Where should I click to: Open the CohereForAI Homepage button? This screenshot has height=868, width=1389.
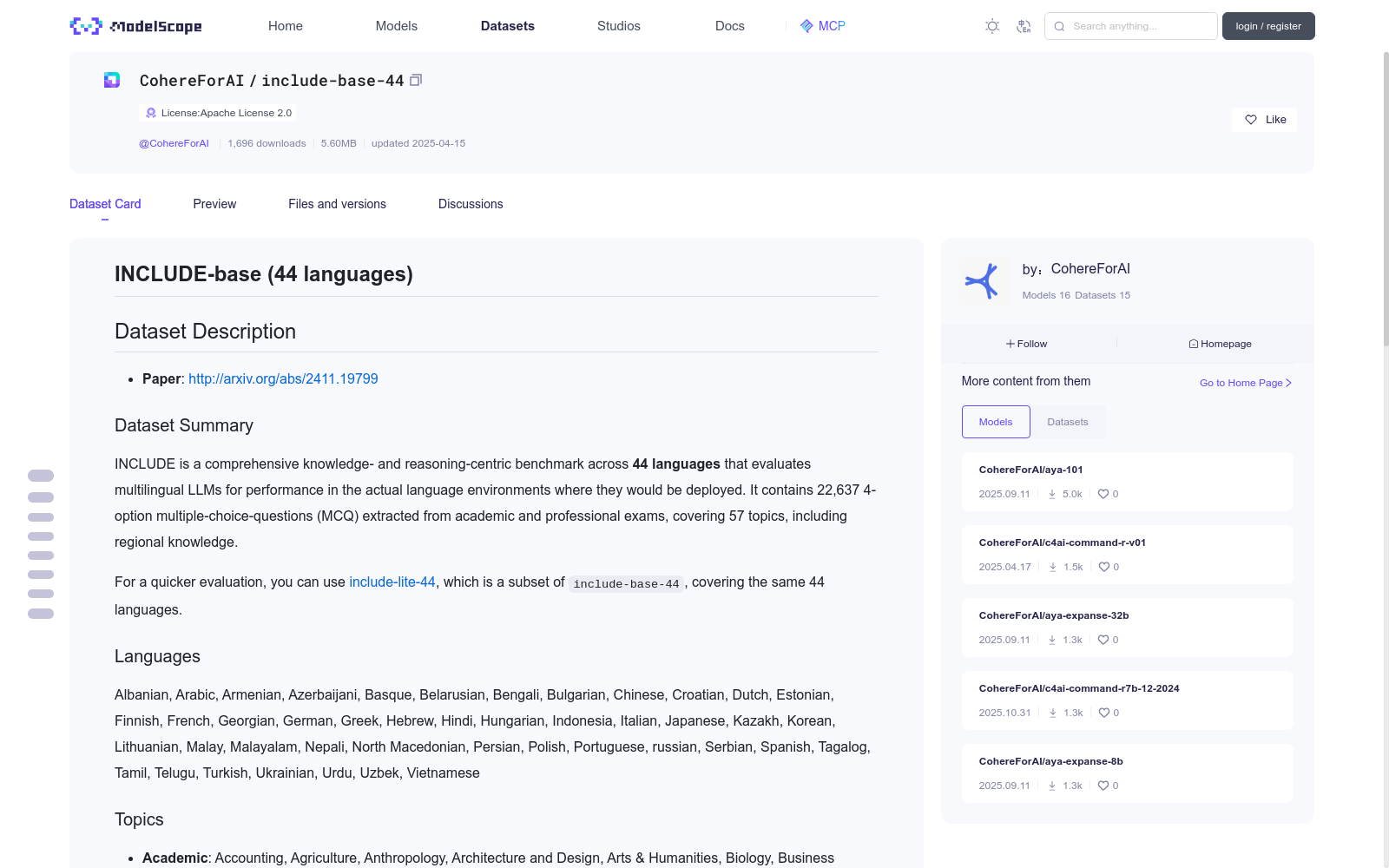pos(1220,344)
